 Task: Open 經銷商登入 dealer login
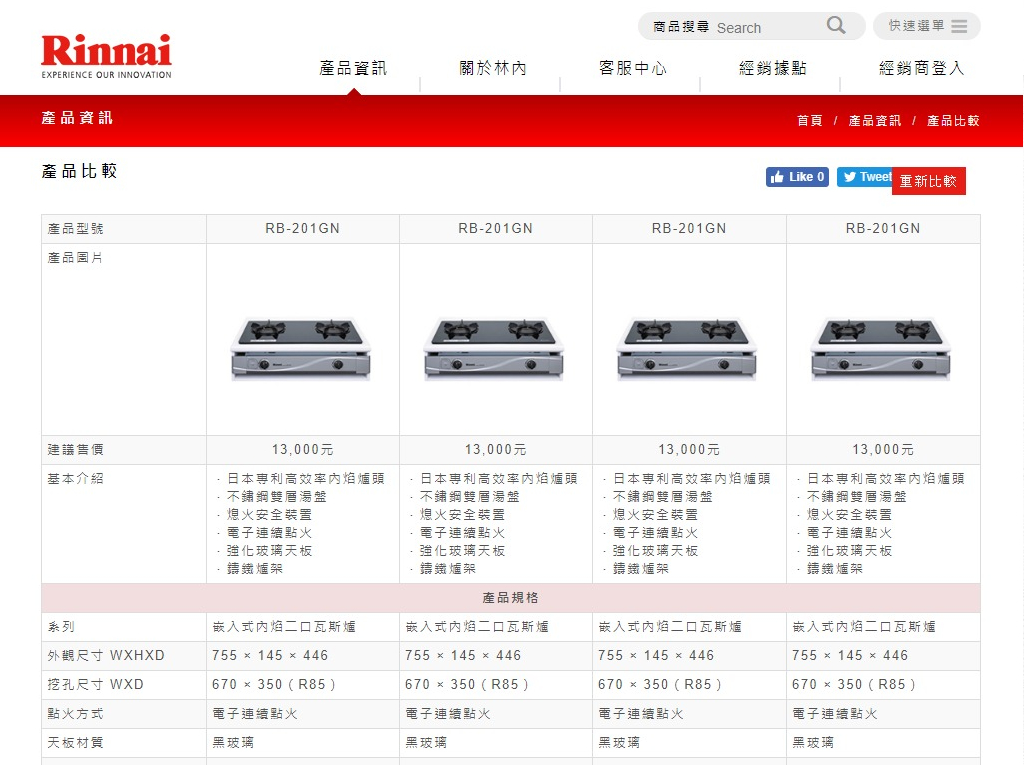tap(921, 68)
